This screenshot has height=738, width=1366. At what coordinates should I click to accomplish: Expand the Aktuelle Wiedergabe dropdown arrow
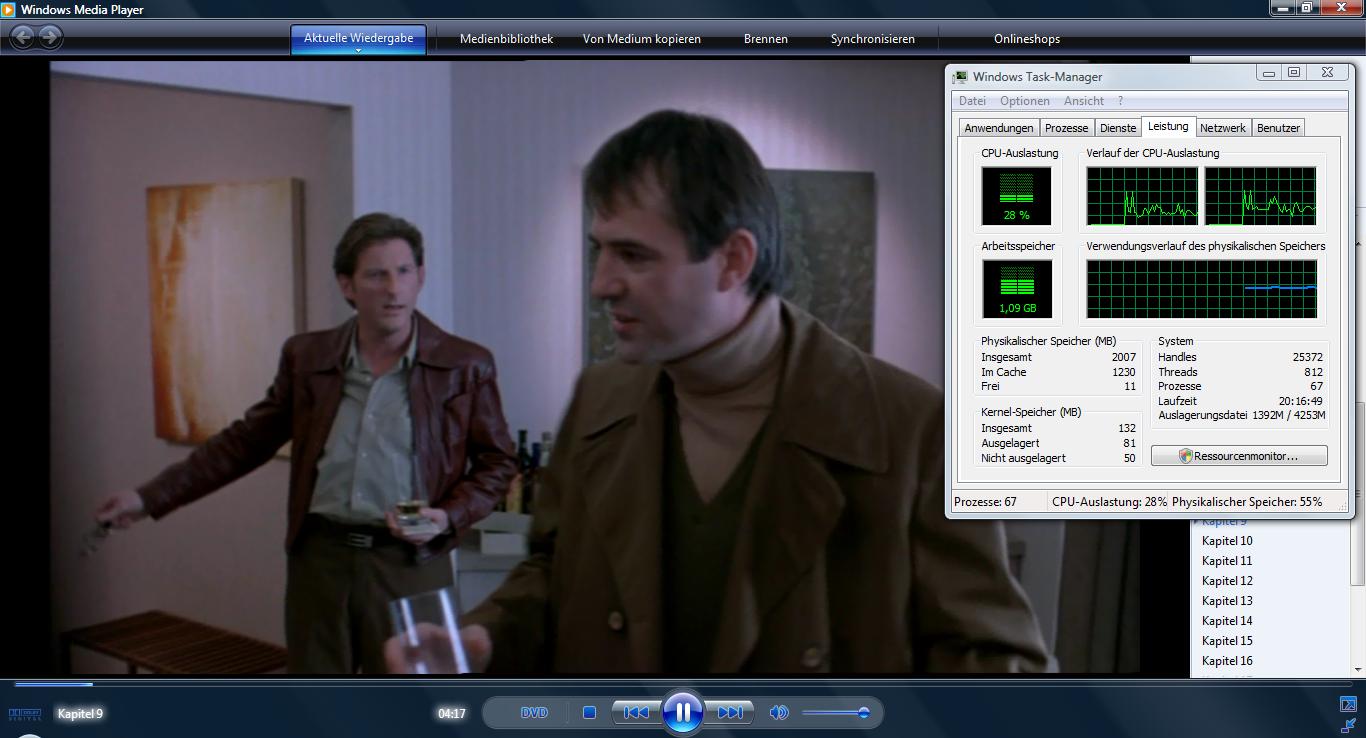click(358, 50)
